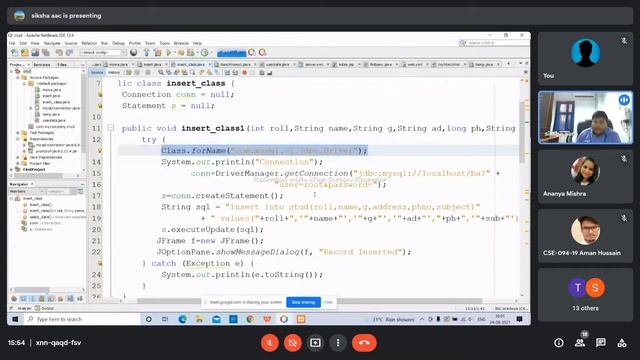Viewport: 640px width, 360px height.
Task: Open the NetBeans Source menu
Action: (x=71, y=43)
